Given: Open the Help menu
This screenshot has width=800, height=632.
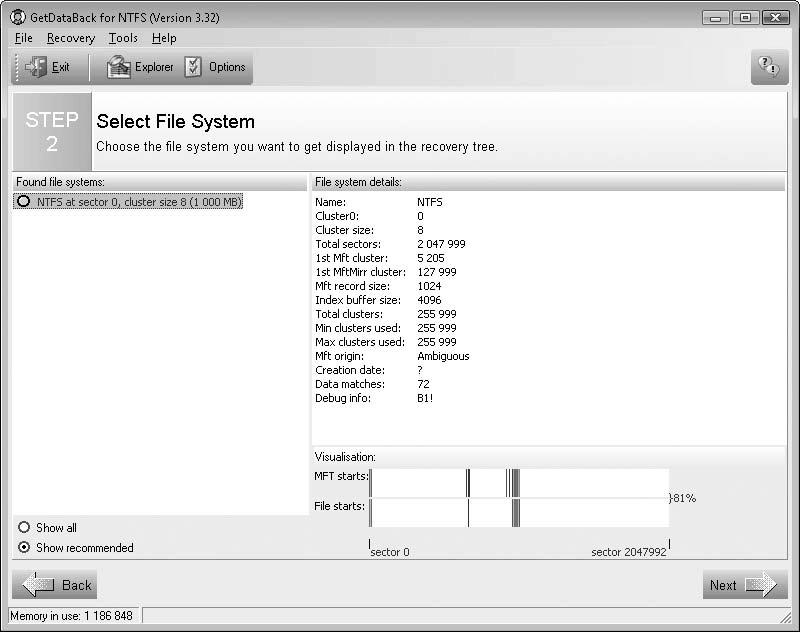Looking at the screenshot, I should [x=164, y=38].
